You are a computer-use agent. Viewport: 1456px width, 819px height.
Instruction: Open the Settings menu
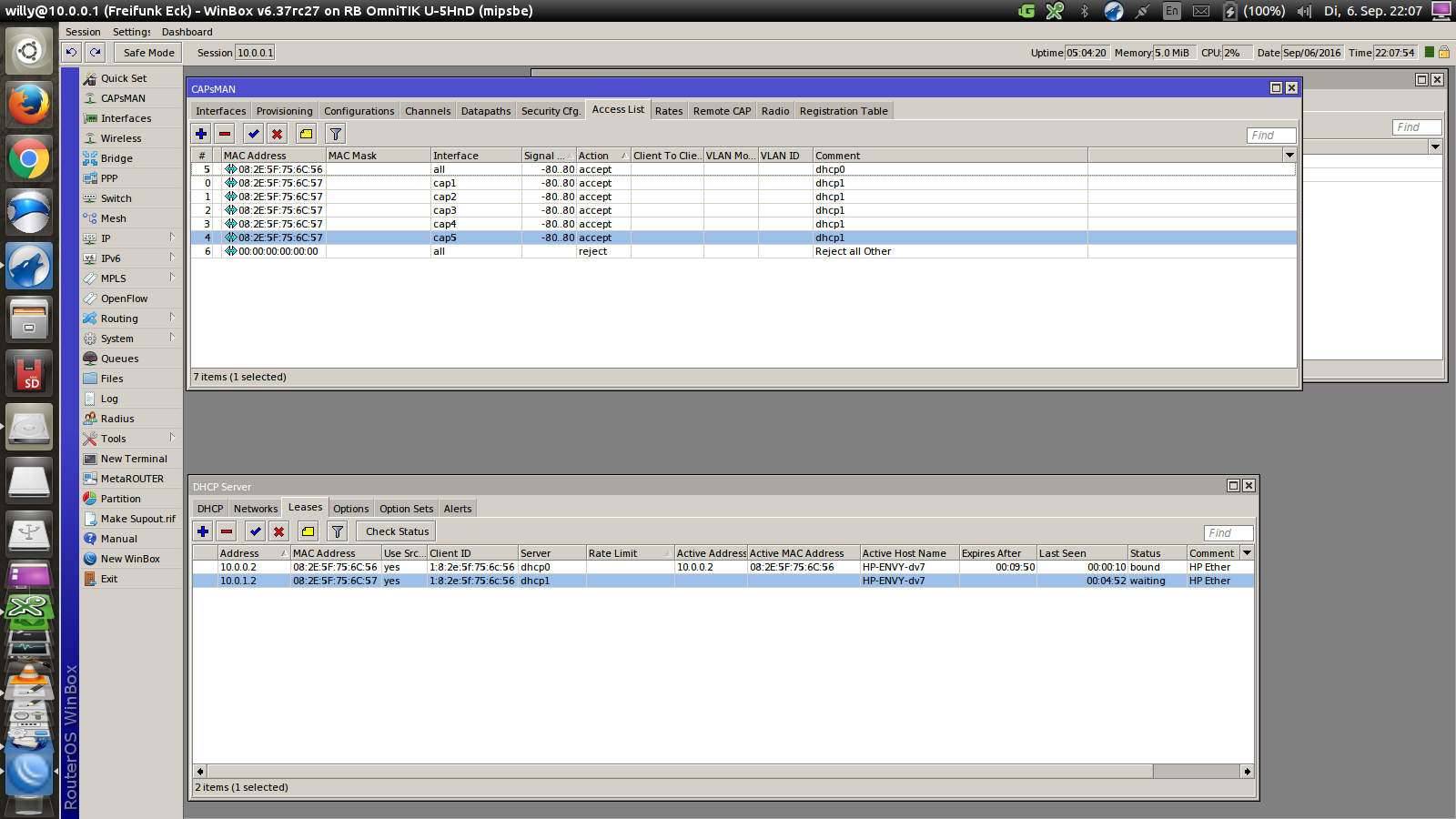point(132,32)
